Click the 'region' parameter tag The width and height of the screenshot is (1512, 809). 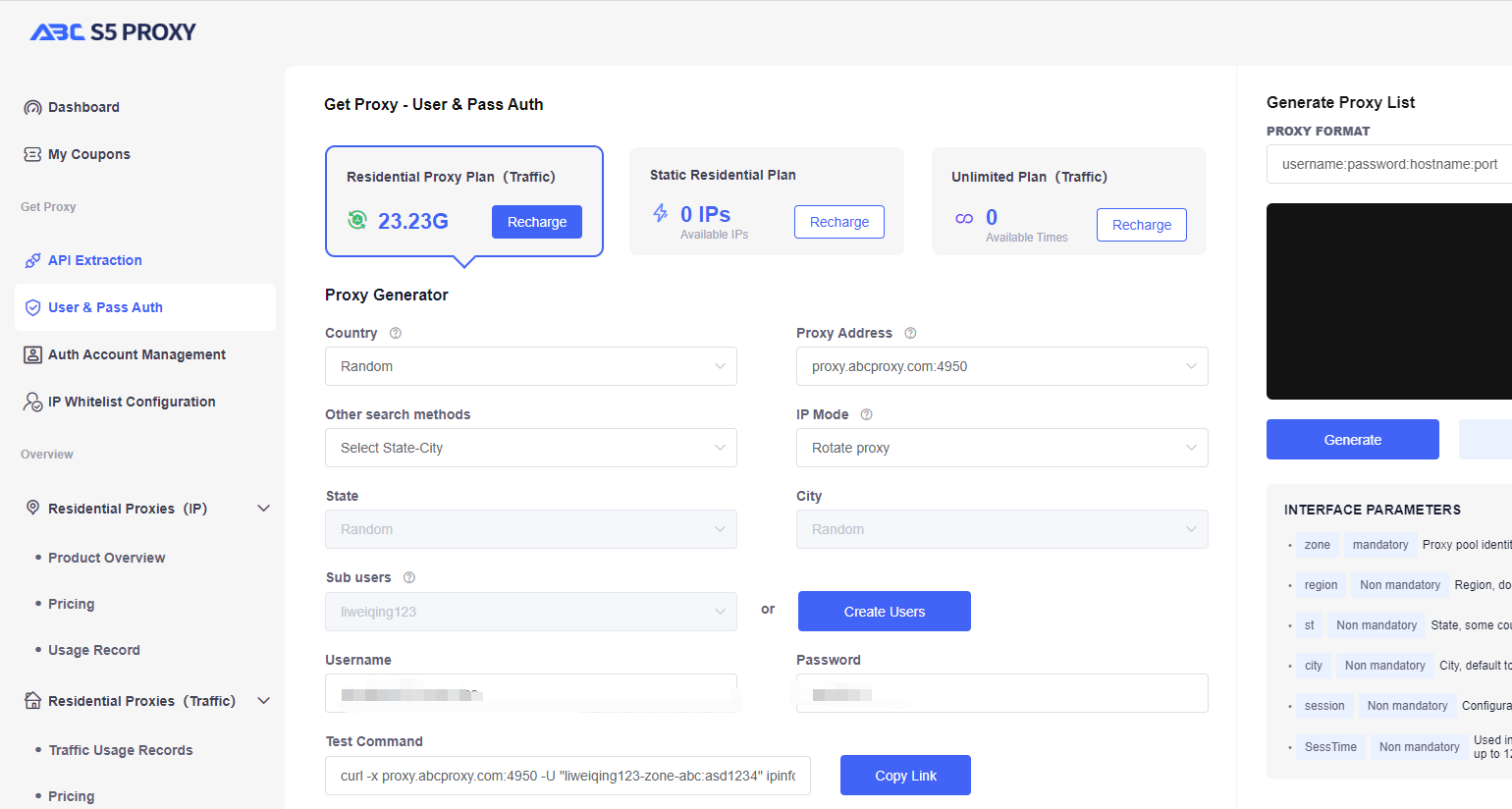[x=1321, y=585]
